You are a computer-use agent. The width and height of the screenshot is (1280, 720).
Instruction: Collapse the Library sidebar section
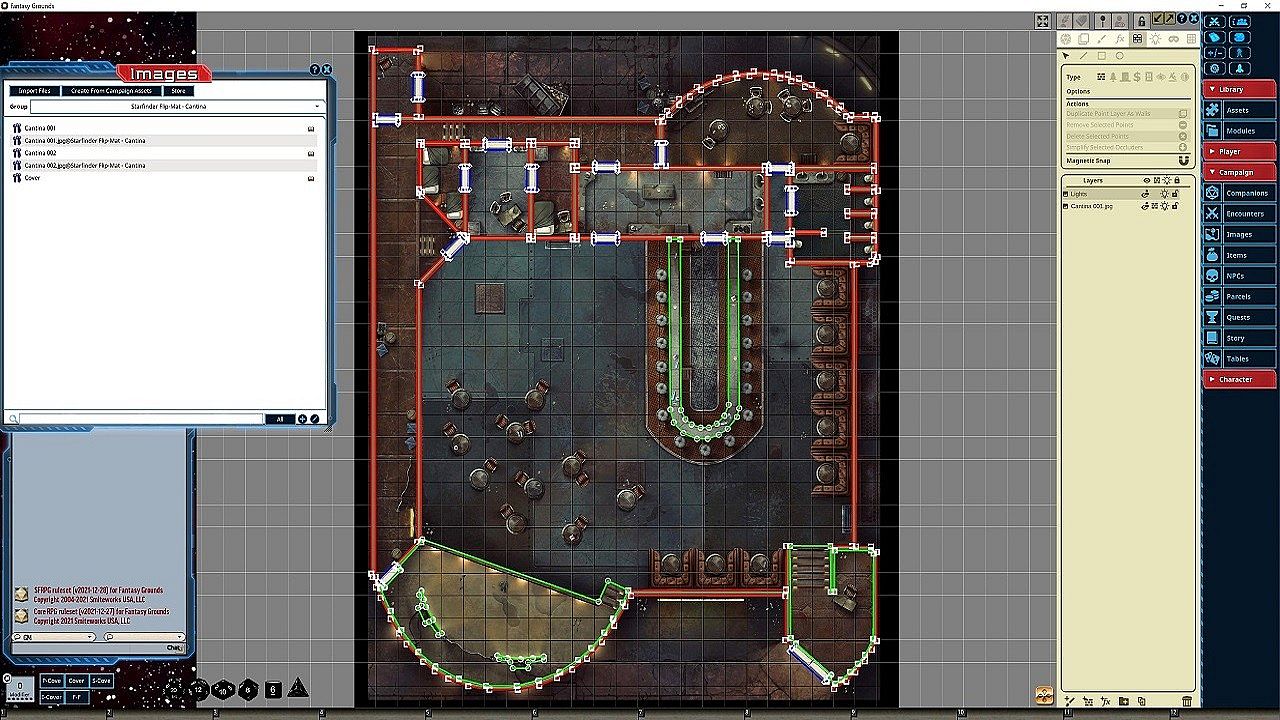1240,89
